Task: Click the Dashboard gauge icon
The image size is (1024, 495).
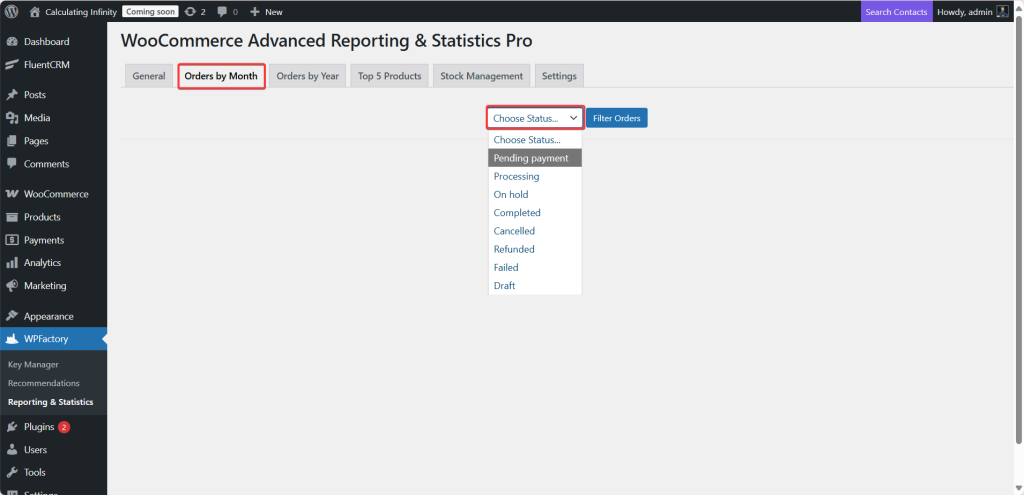Action: (12, 42)
